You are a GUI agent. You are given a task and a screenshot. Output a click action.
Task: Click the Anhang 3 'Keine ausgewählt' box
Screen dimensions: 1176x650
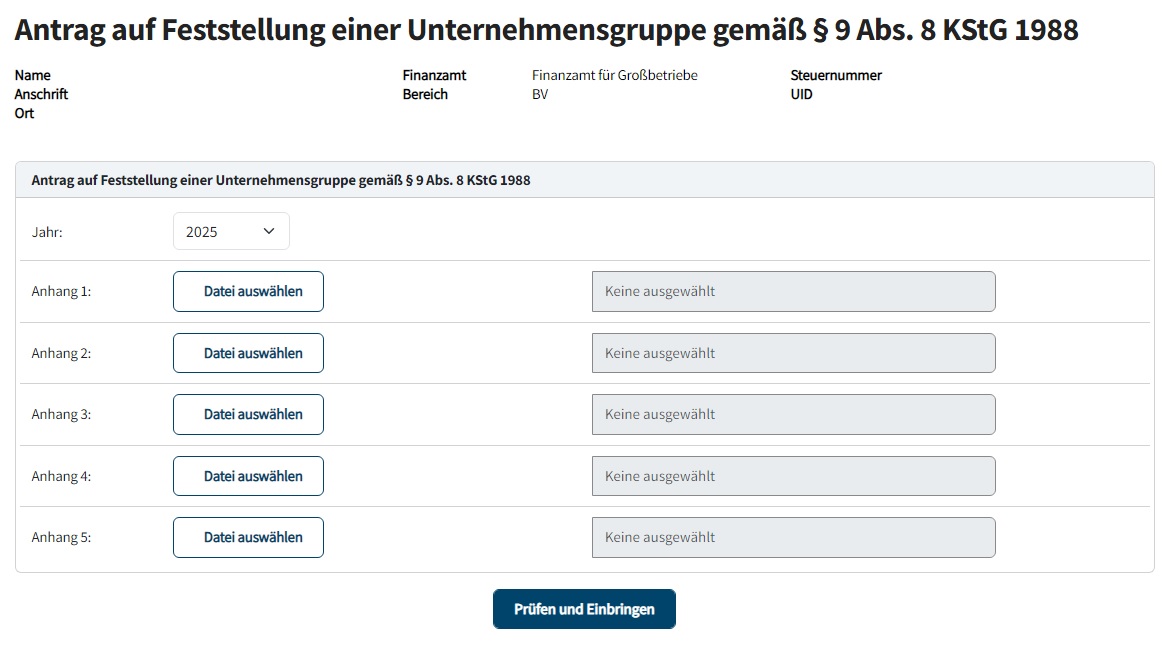[x=793, y=414]
